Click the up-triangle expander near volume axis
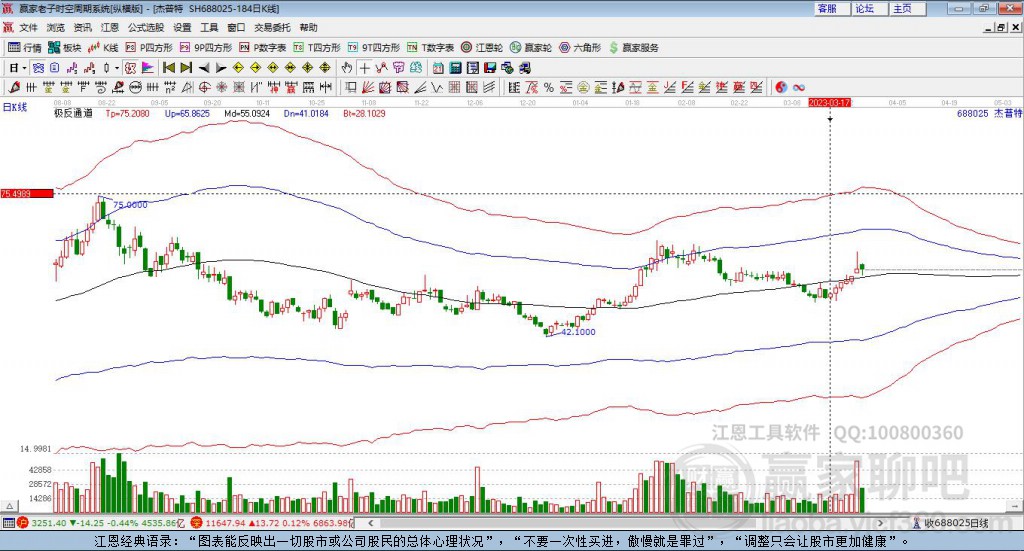1024x551 pixels. point(9,506)
